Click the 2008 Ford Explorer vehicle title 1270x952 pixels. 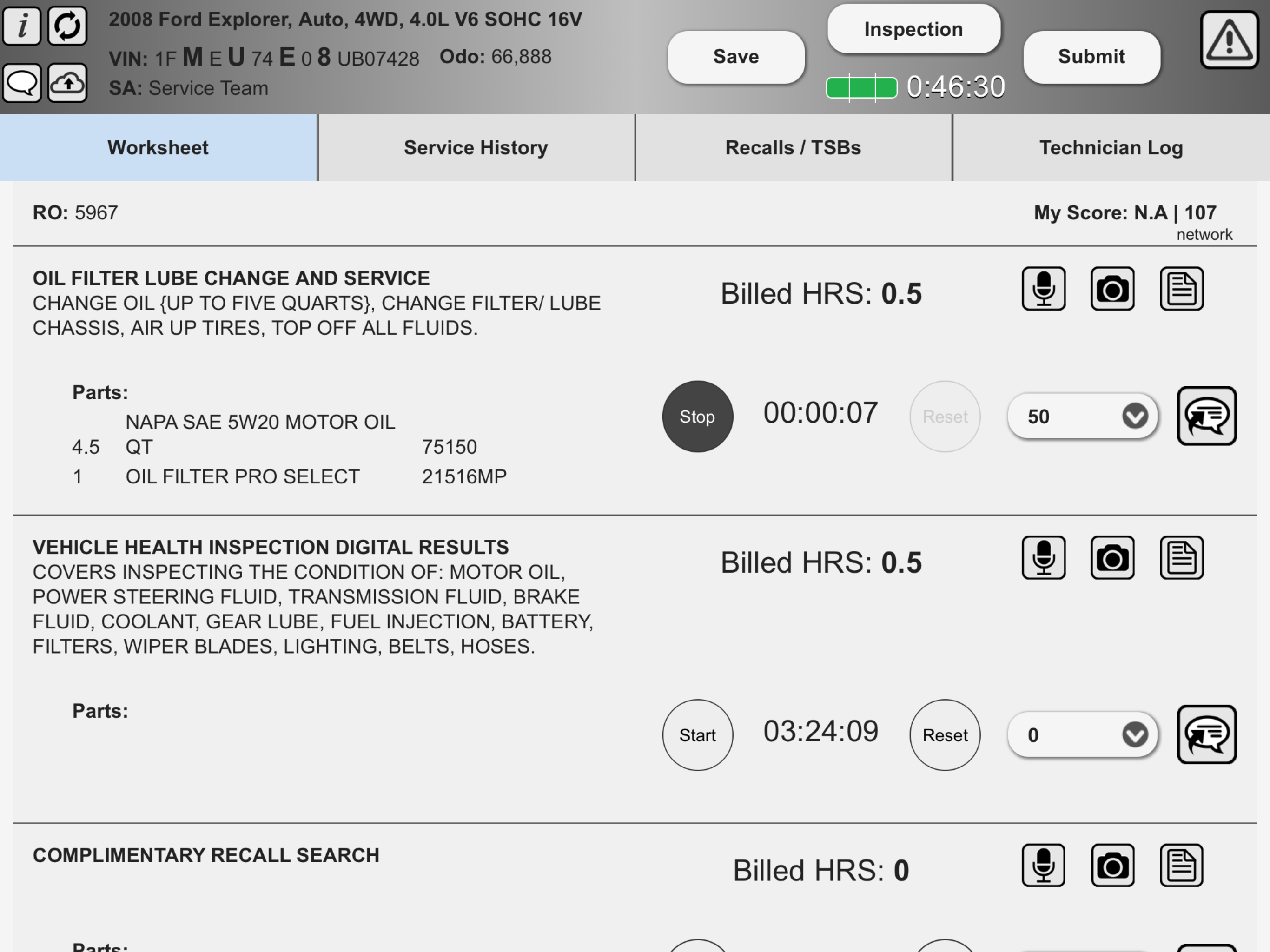point(345,20)
